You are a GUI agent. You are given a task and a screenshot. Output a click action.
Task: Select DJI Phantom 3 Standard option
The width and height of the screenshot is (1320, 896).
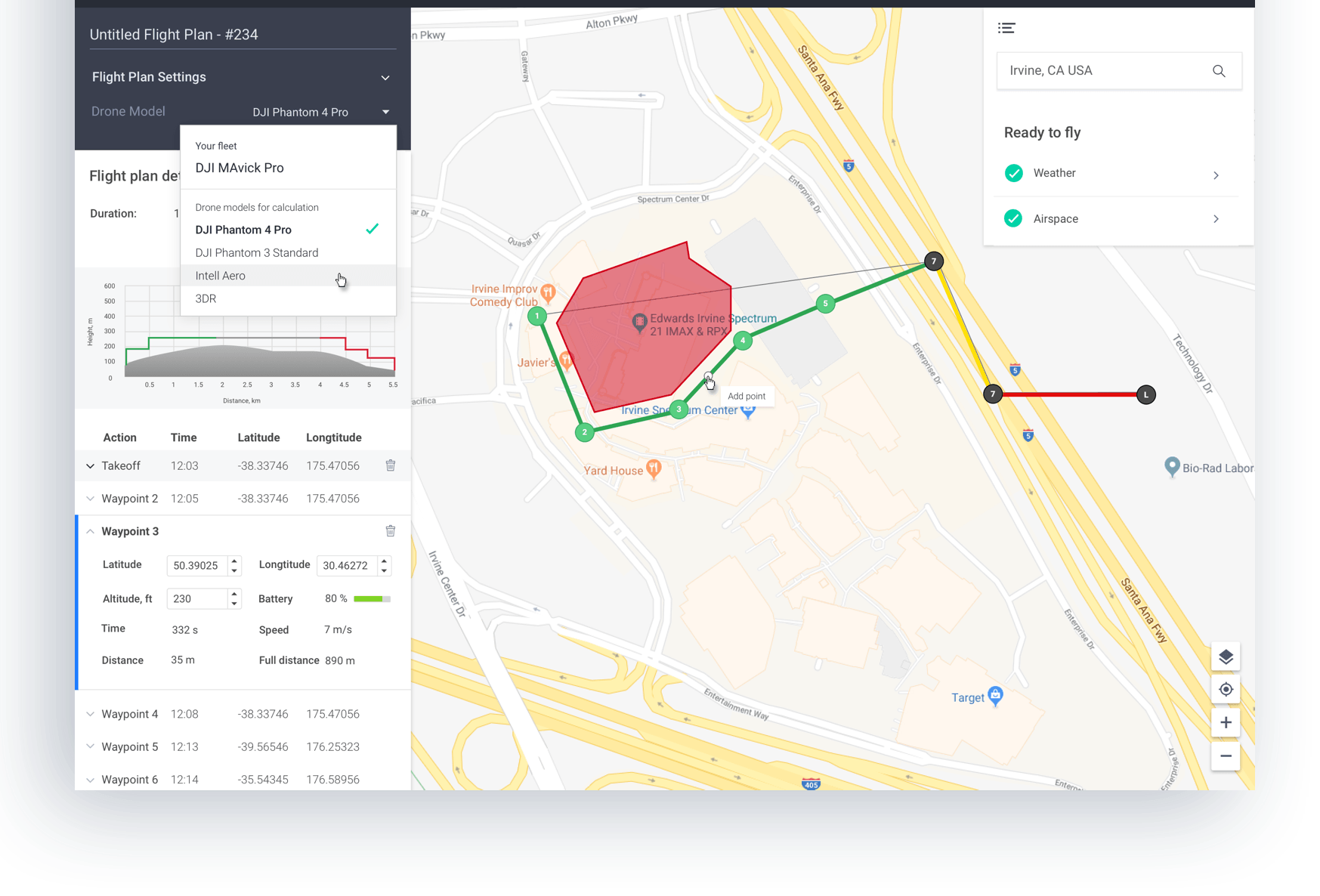257,253
